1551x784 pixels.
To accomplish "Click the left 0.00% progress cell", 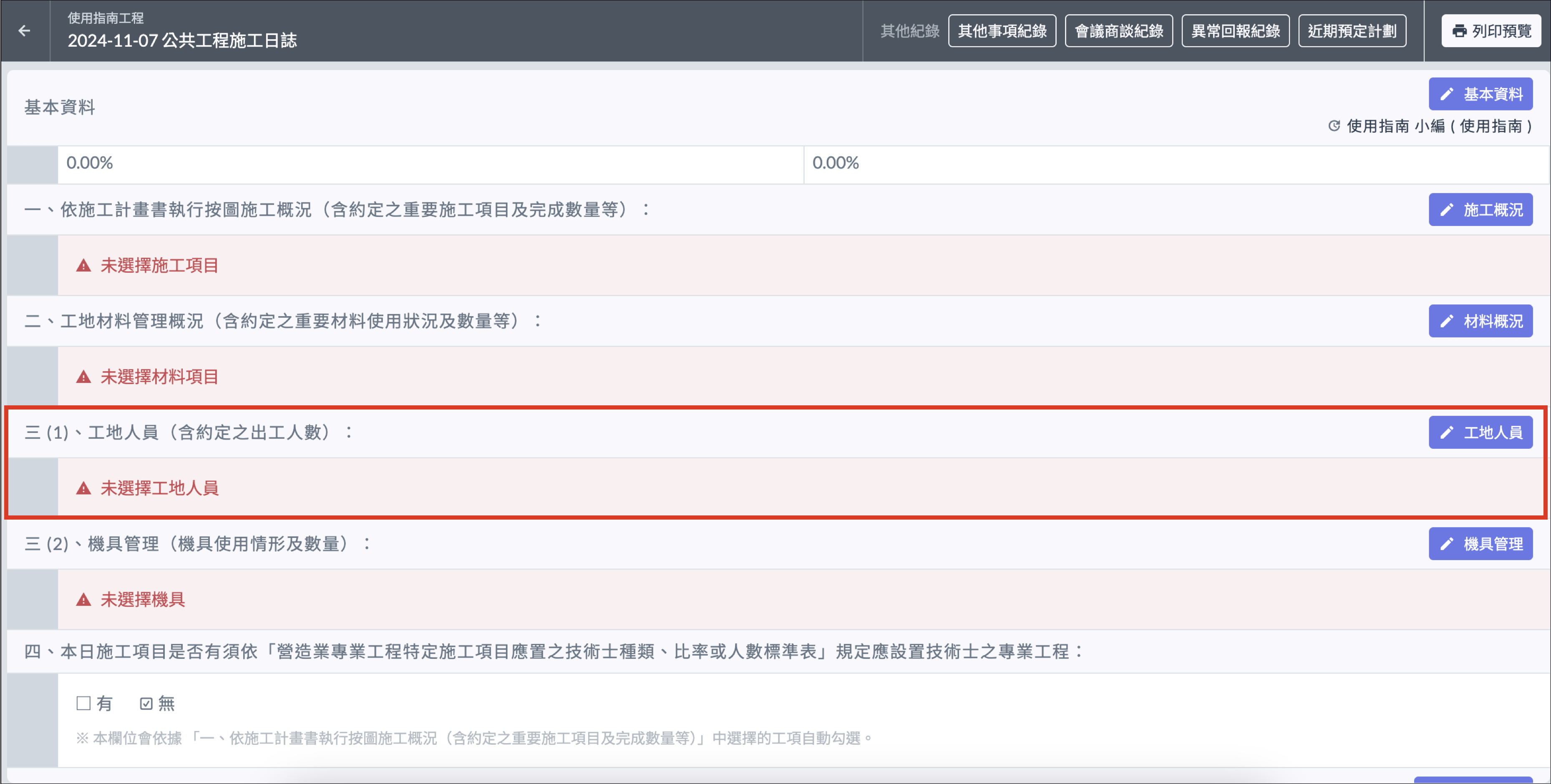I will [430, 163].
